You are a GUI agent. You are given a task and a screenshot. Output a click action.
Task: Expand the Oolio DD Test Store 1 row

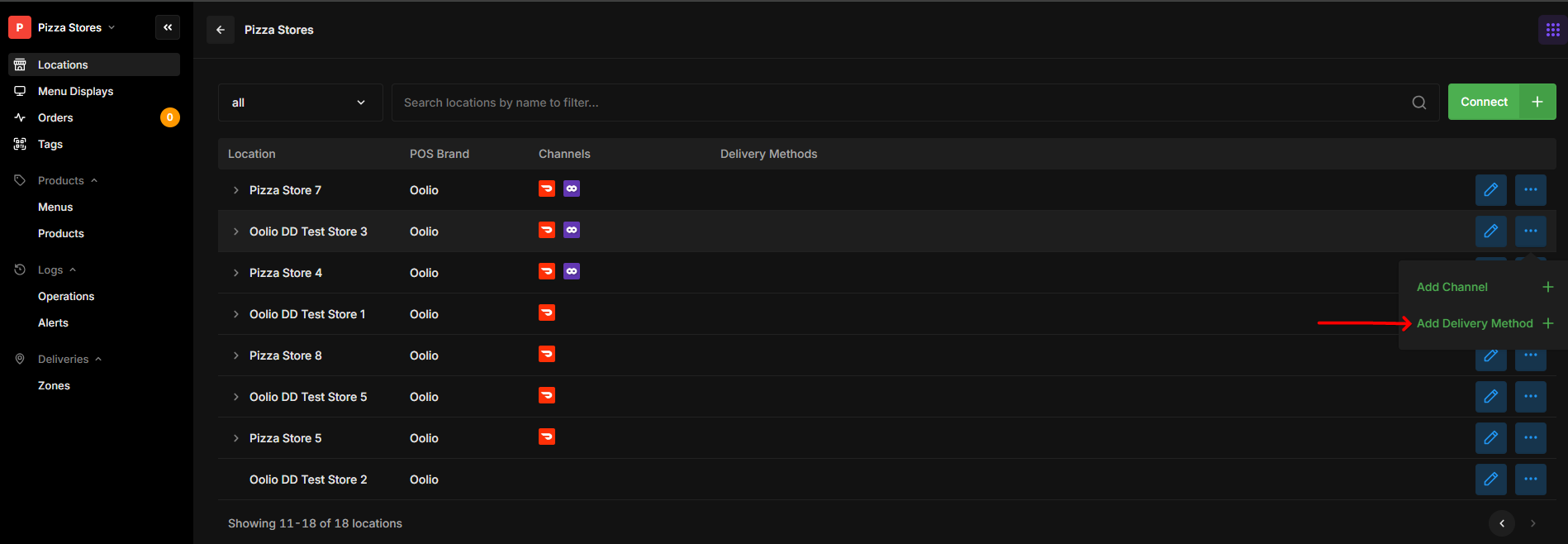(235, 314)
